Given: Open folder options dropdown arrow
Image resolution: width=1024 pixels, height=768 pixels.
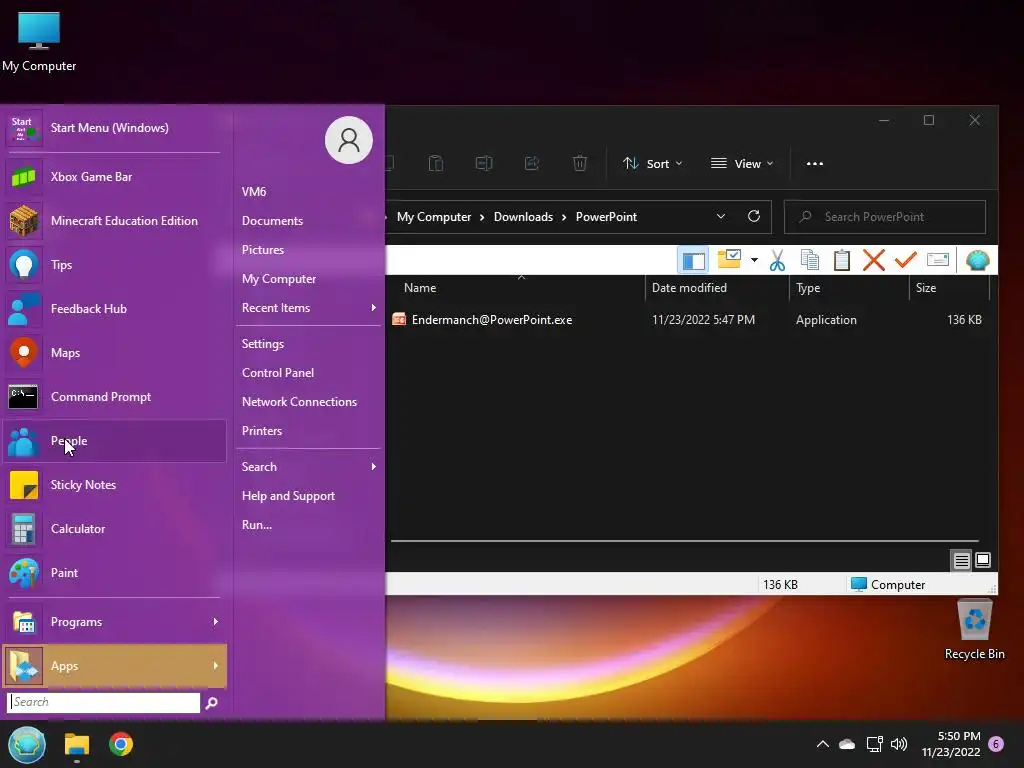Looking at the screenshot, I should [754, 260].
